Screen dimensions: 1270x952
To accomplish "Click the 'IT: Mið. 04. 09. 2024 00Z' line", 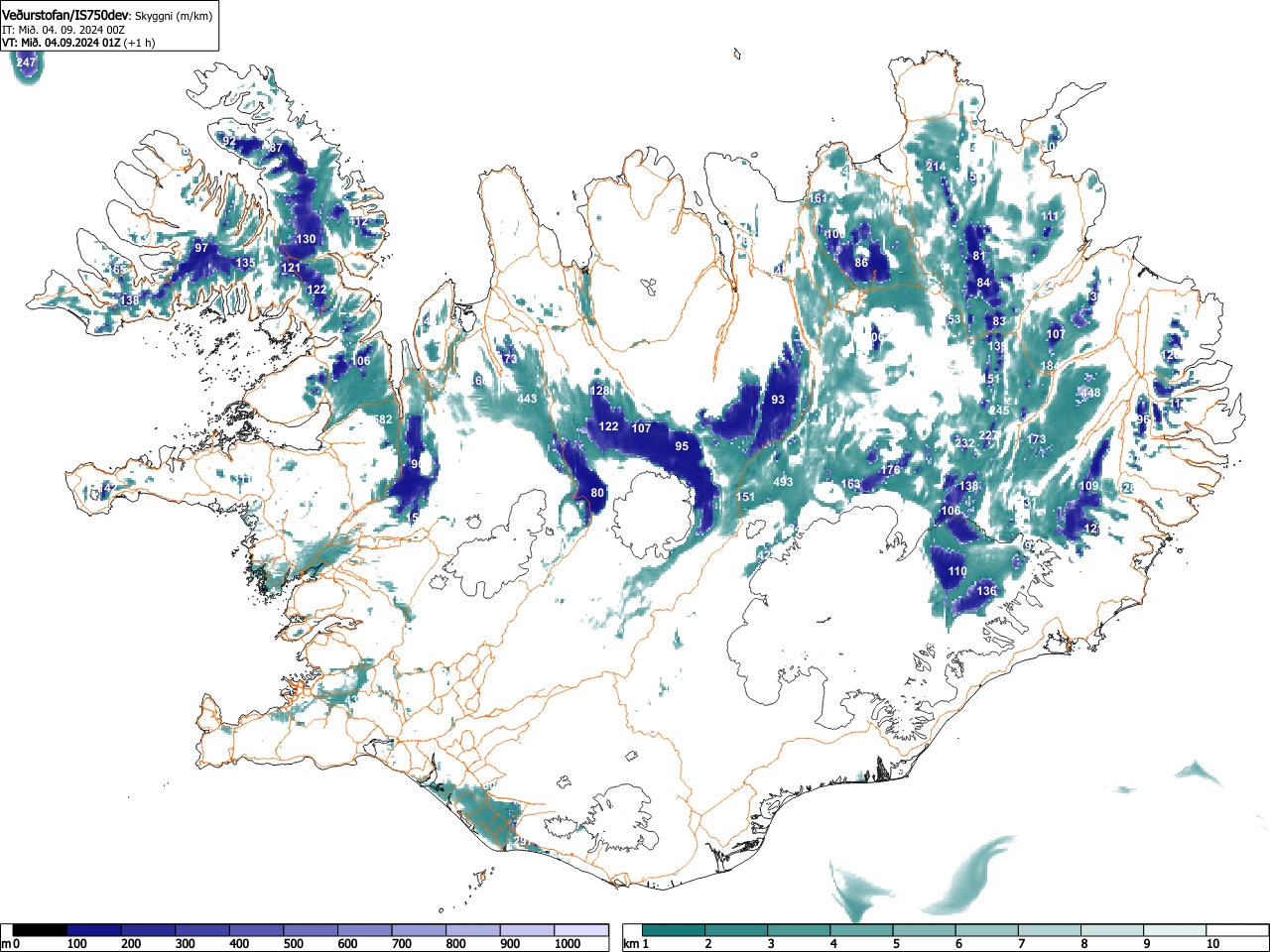I will [x=63, y=30].
